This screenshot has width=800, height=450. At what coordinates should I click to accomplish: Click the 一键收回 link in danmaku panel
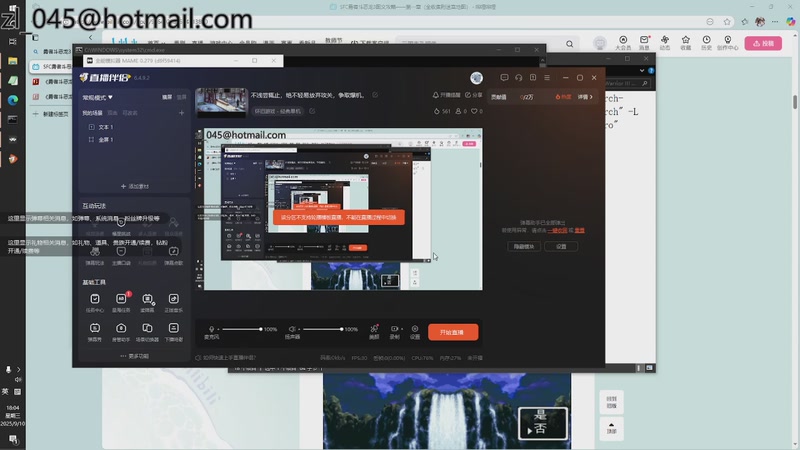[x=557, y=231]
